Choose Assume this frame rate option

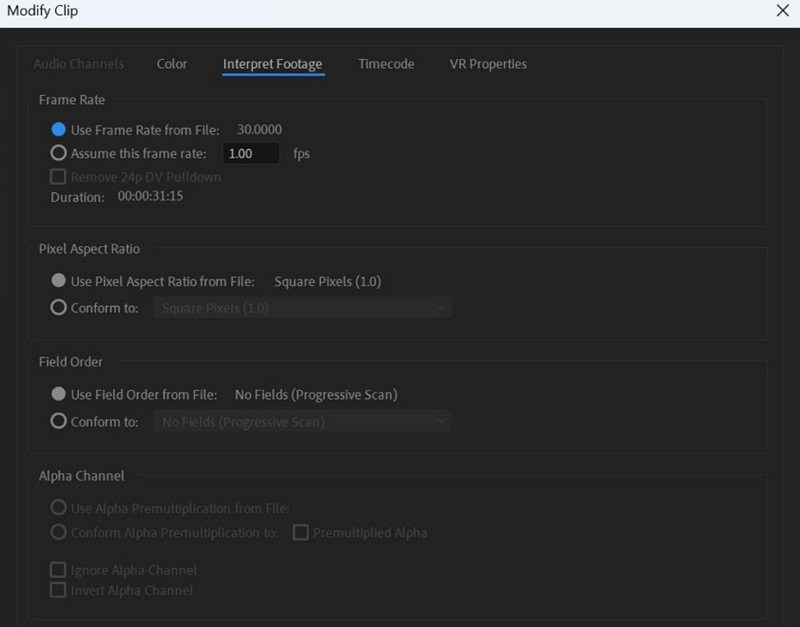coord(58,153)
